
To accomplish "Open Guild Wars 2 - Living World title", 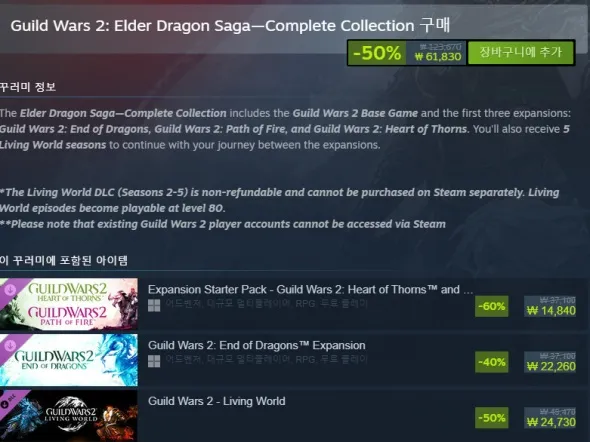I will pyautogui.click(x=216, y=401).
